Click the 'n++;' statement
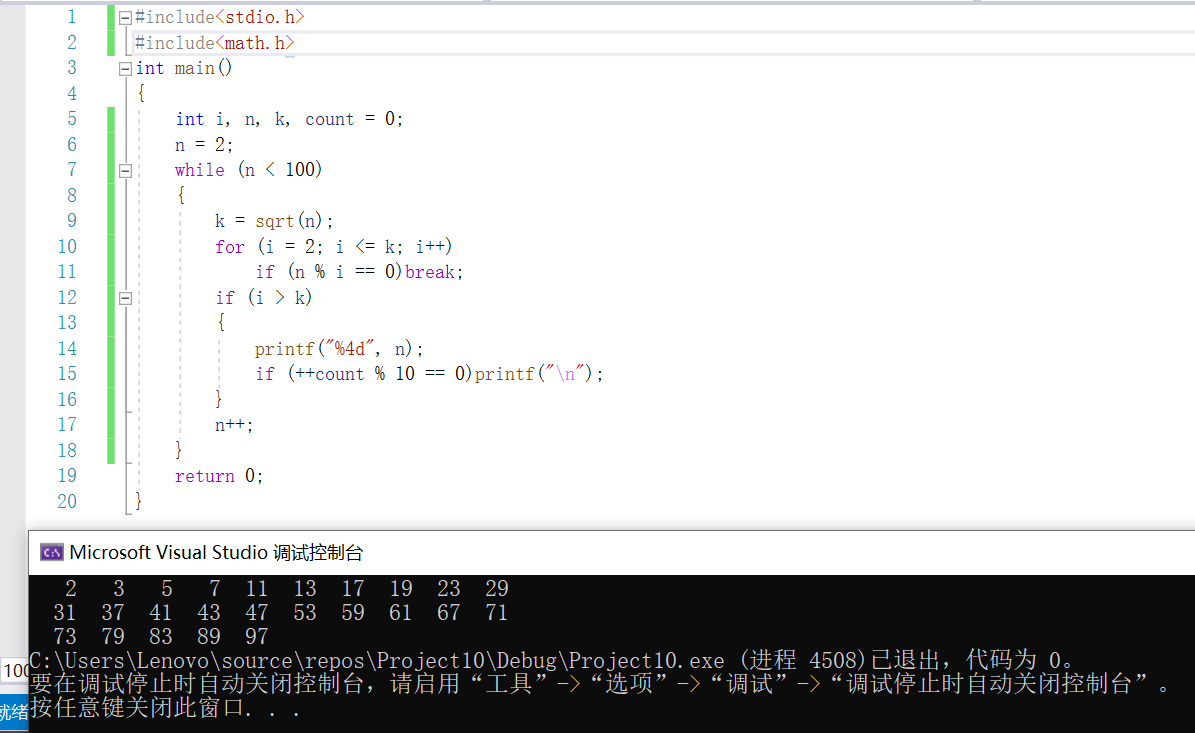Image resolution: width=1195 pixels, height=733 pixels. point(233,425)
